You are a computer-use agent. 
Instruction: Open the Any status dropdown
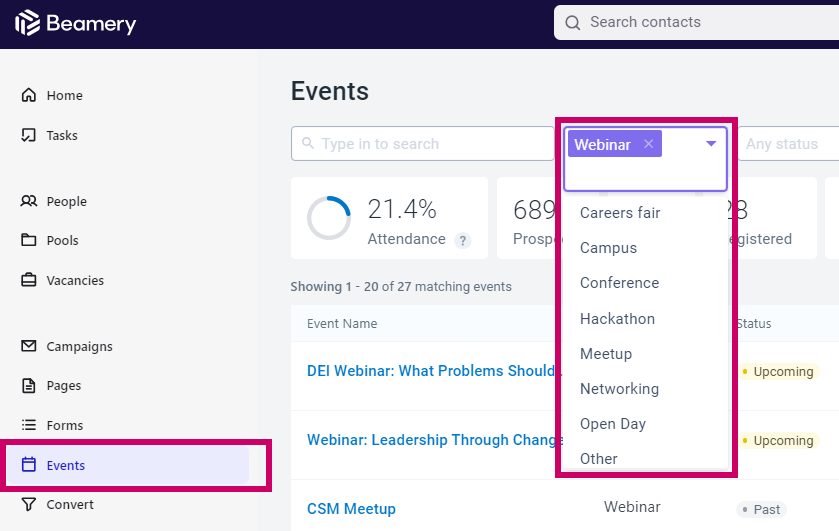[788, 143]
